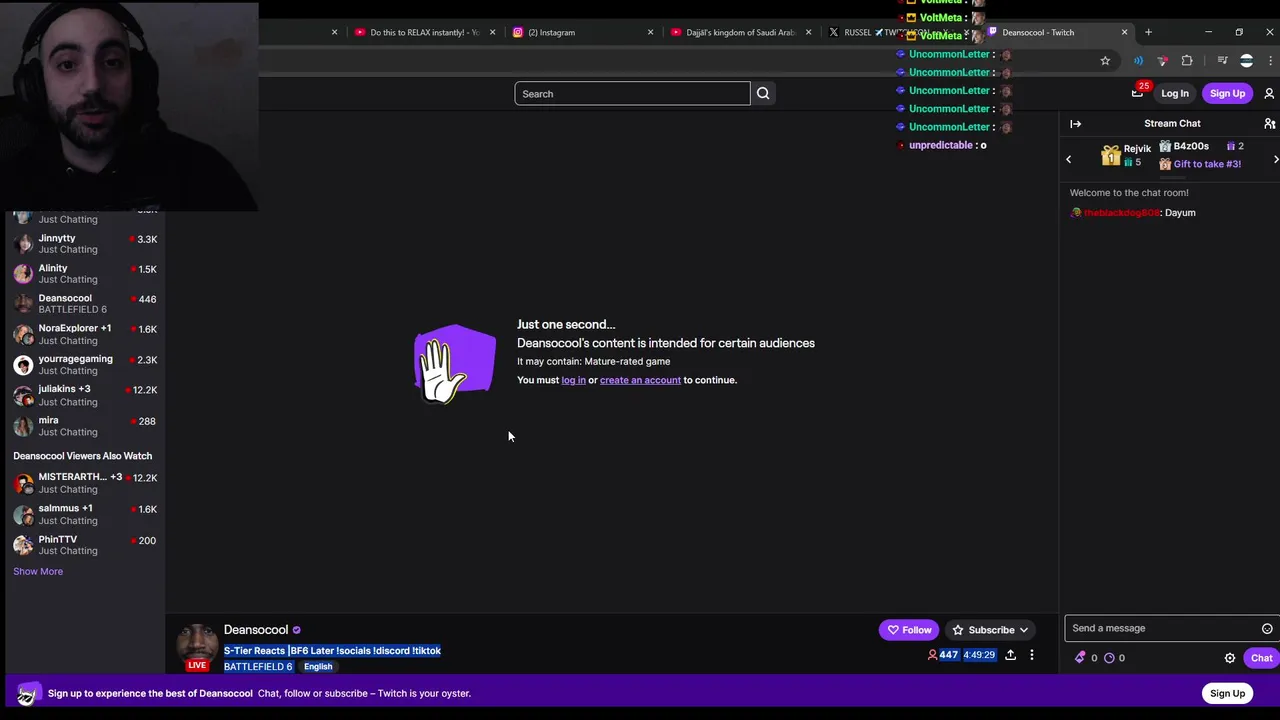This screenshot has width=1280, height=720.
Task: Click the top Sign Up button
Action: coord(1227,93)
